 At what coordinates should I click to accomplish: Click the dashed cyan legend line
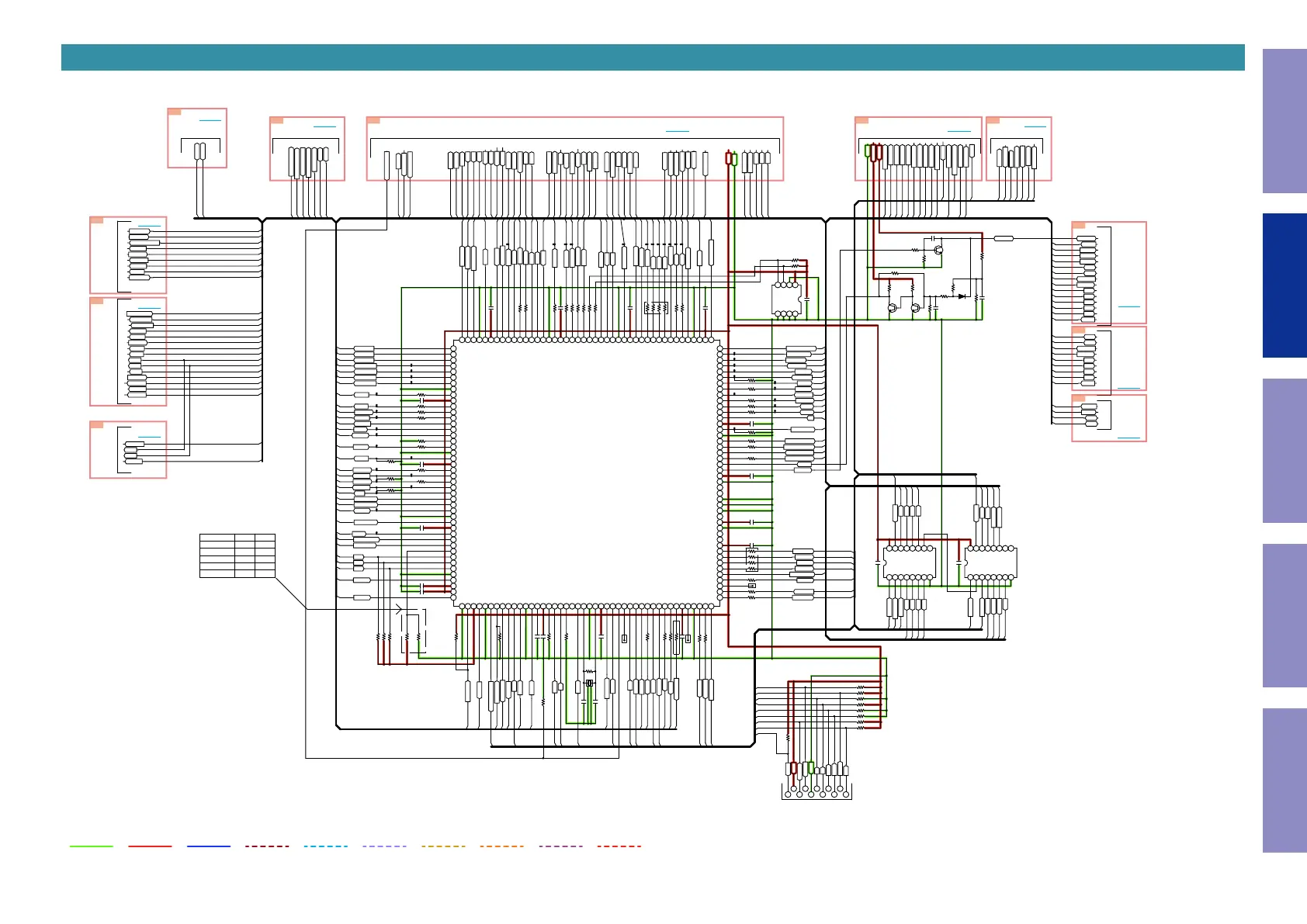pyautogui.click(x=326, y=846)
